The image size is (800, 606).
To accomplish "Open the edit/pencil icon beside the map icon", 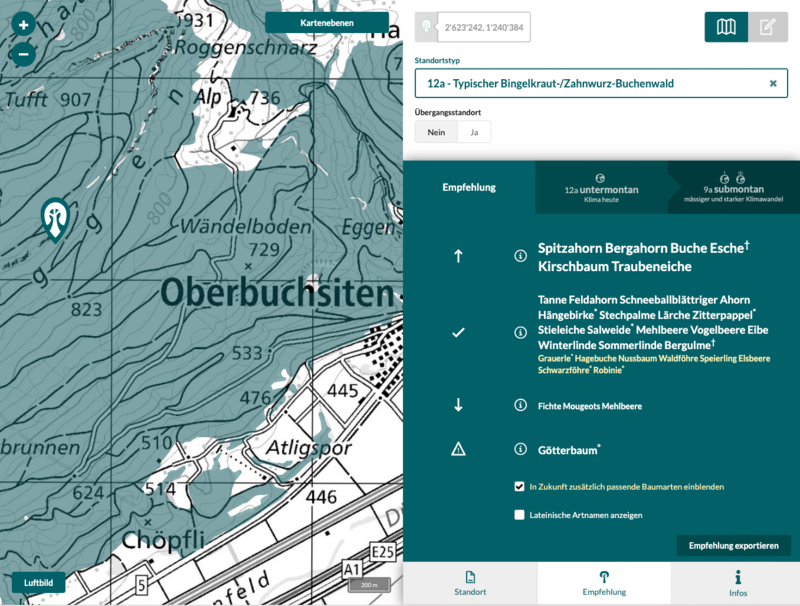I will click(770, 27).
